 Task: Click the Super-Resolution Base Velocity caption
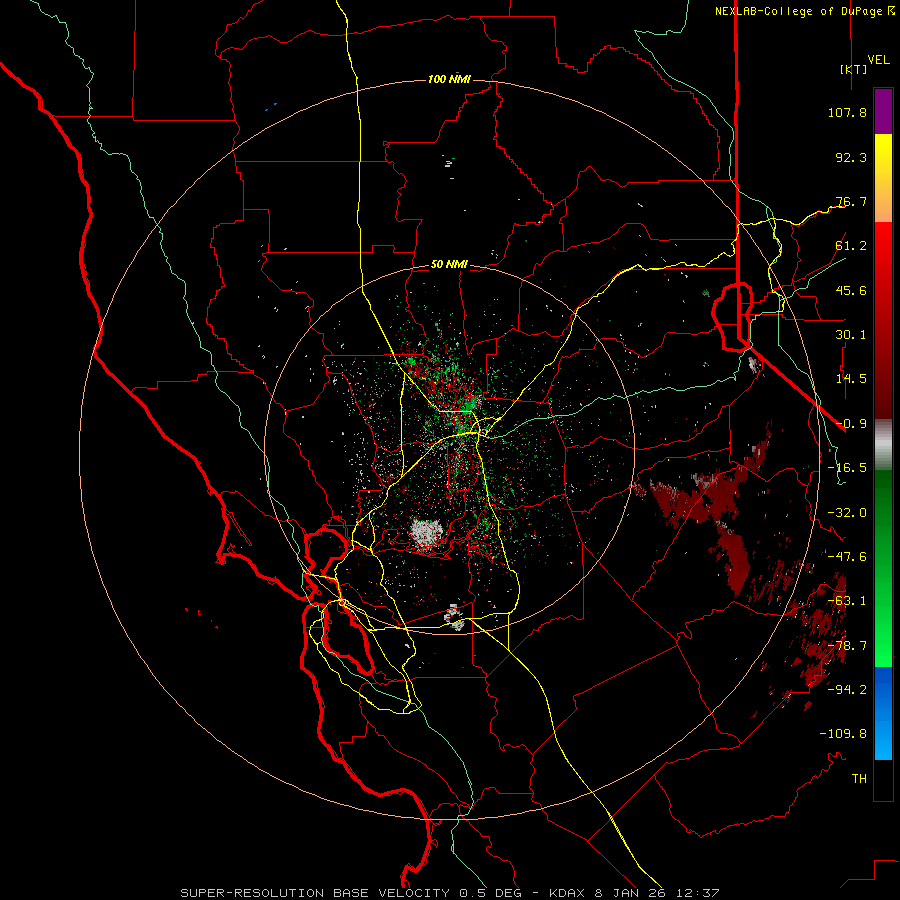[449, 893]
